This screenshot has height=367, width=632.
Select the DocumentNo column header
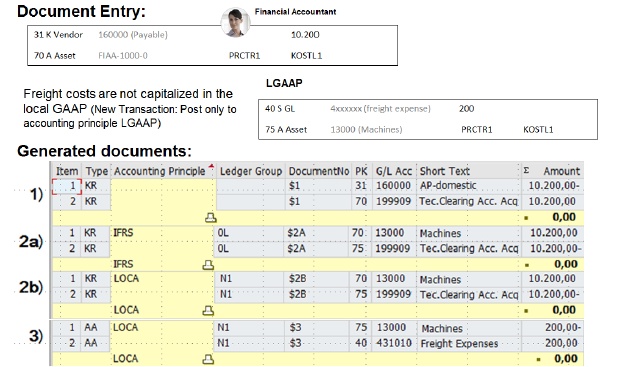pos(318,171)
